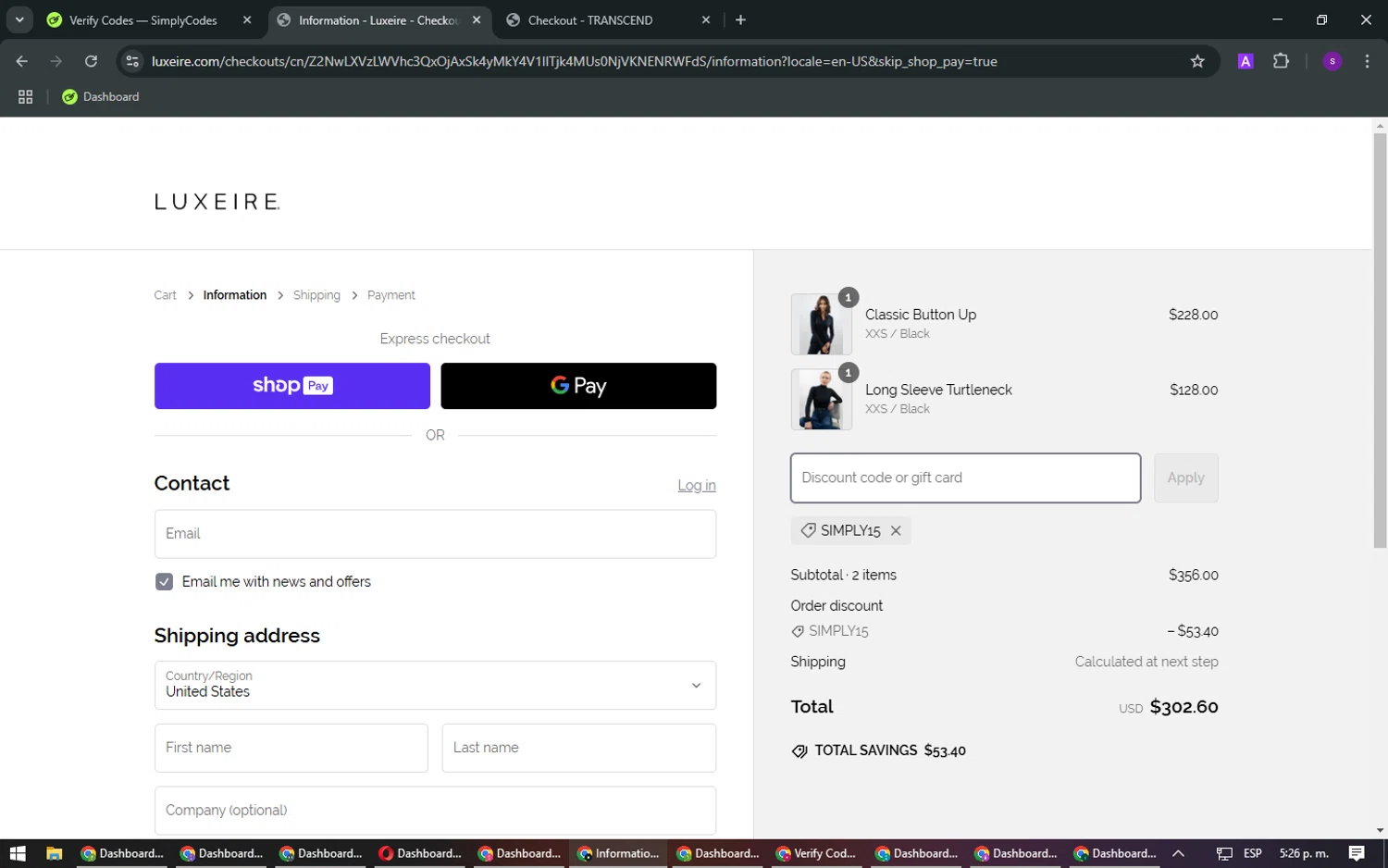
Task: Focus the Last name field
Action: (578, 748)
